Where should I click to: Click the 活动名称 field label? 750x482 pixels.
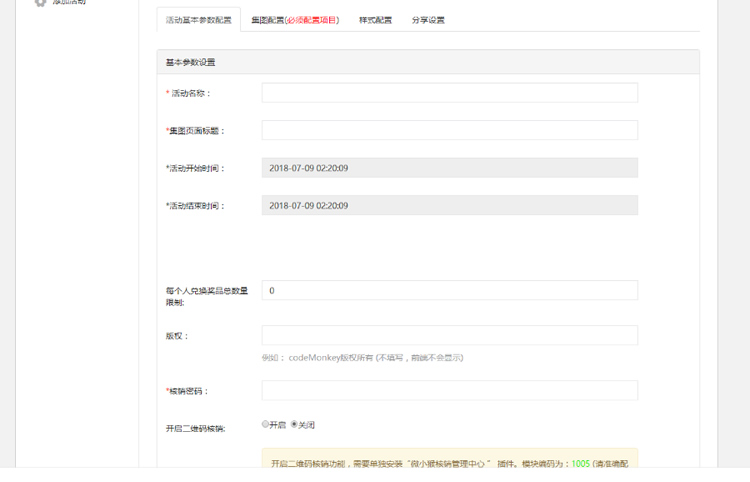pyautogui.click(x=190, y=93)
